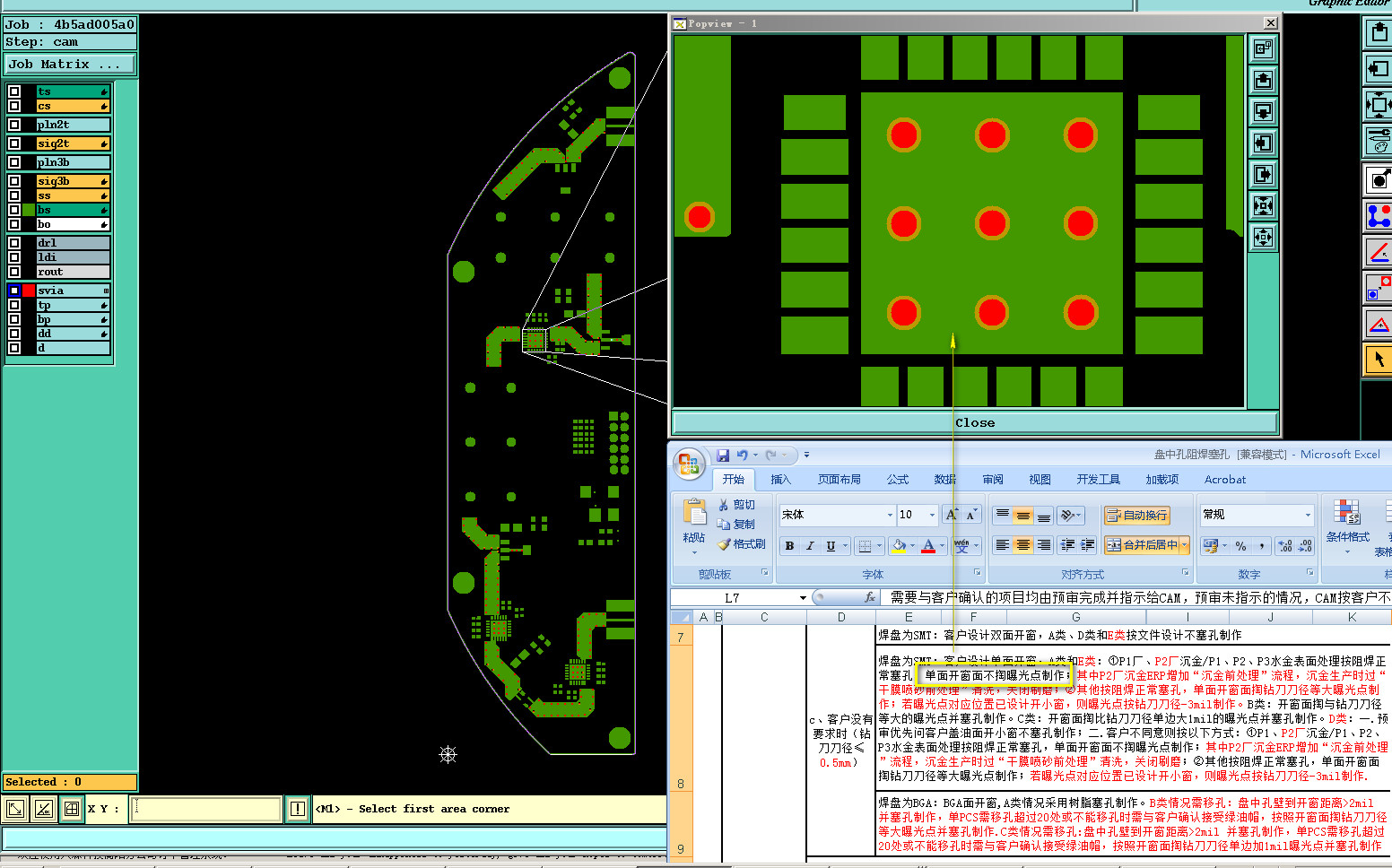Select the feature highlight tool icon
1392x868 pixels.
(1378, 180)
